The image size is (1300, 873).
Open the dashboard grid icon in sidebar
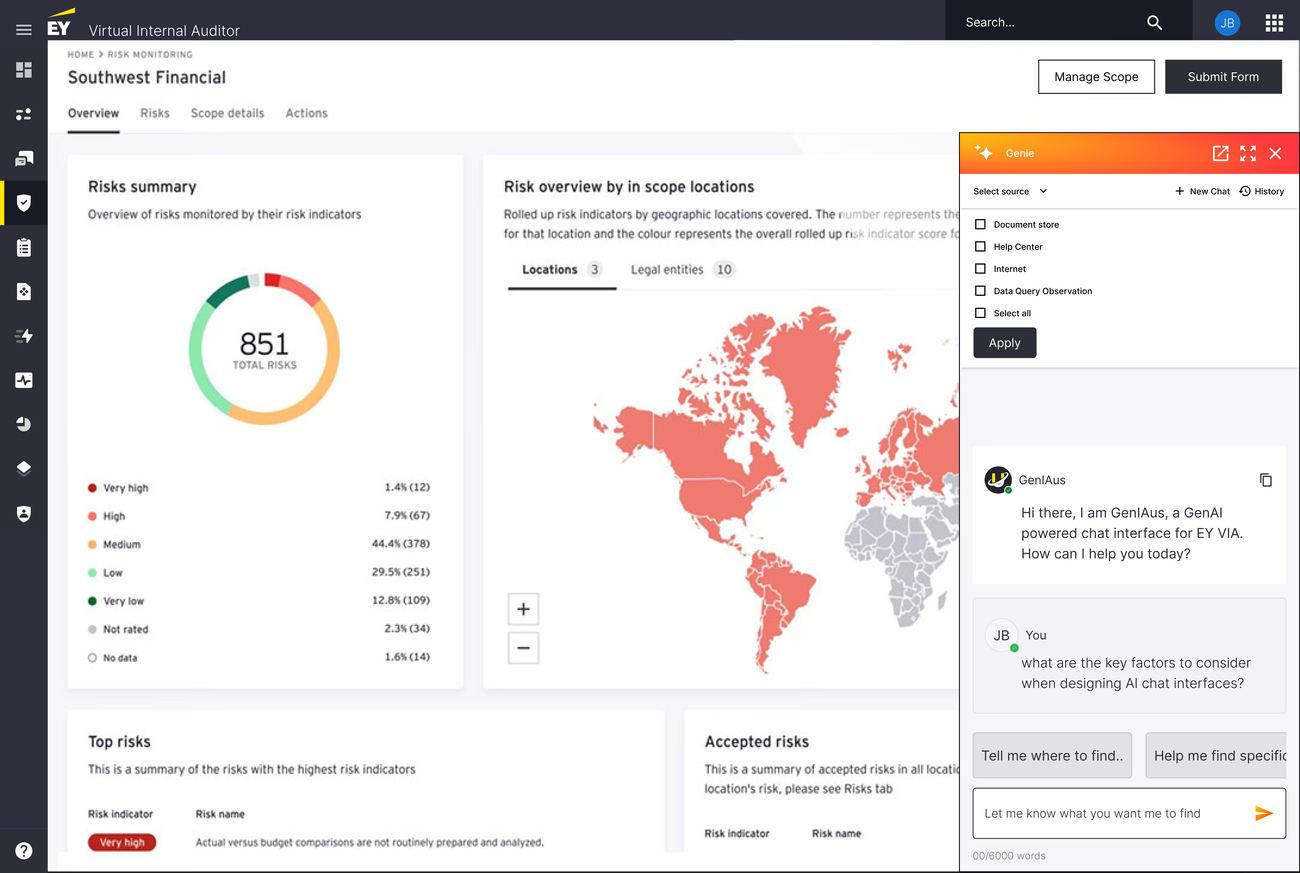[24, 70]
